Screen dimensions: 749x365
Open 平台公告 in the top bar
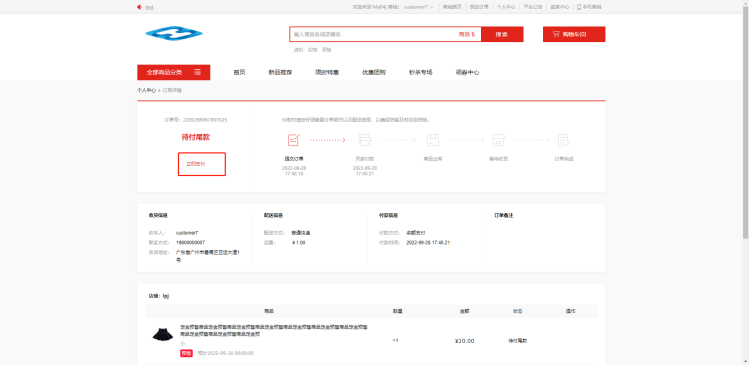(x=533, y=7)
